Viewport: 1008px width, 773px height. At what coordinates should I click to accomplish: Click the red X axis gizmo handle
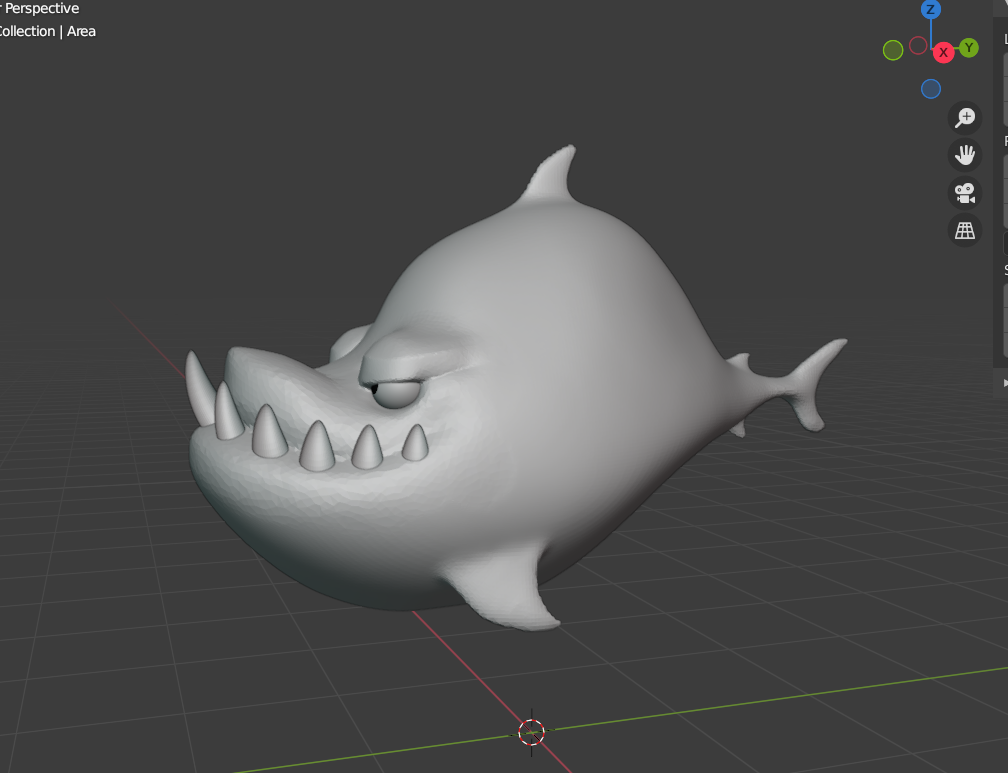[943, 53]
